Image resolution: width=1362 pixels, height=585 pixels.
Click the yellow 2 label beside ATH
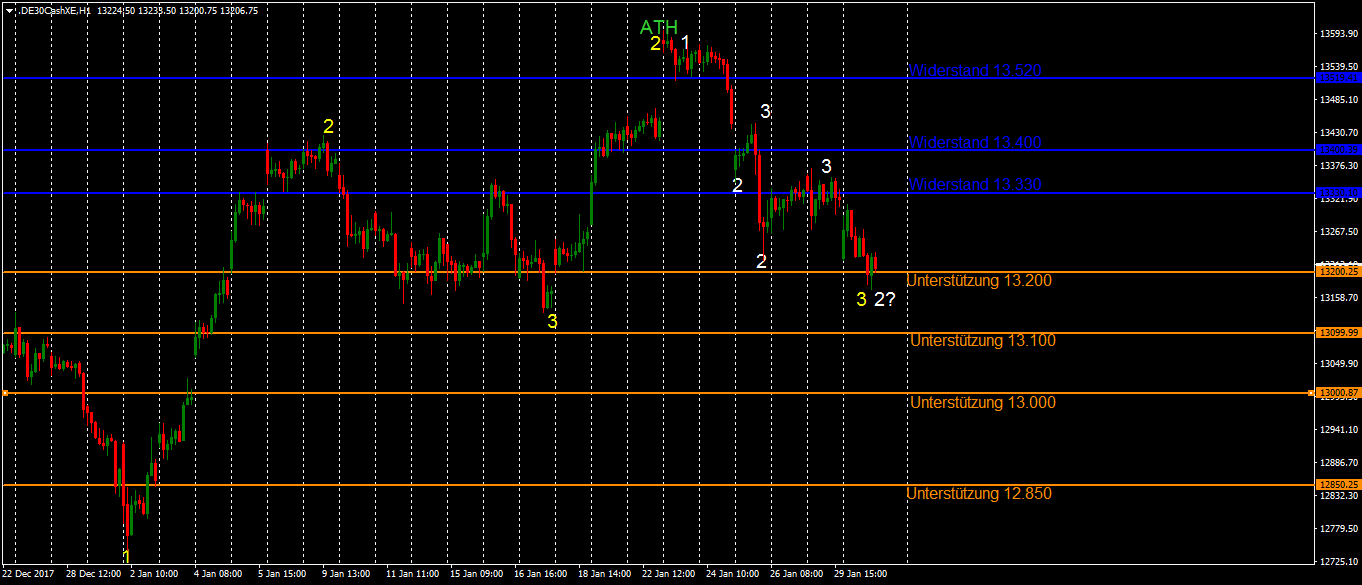click(655, 44)
